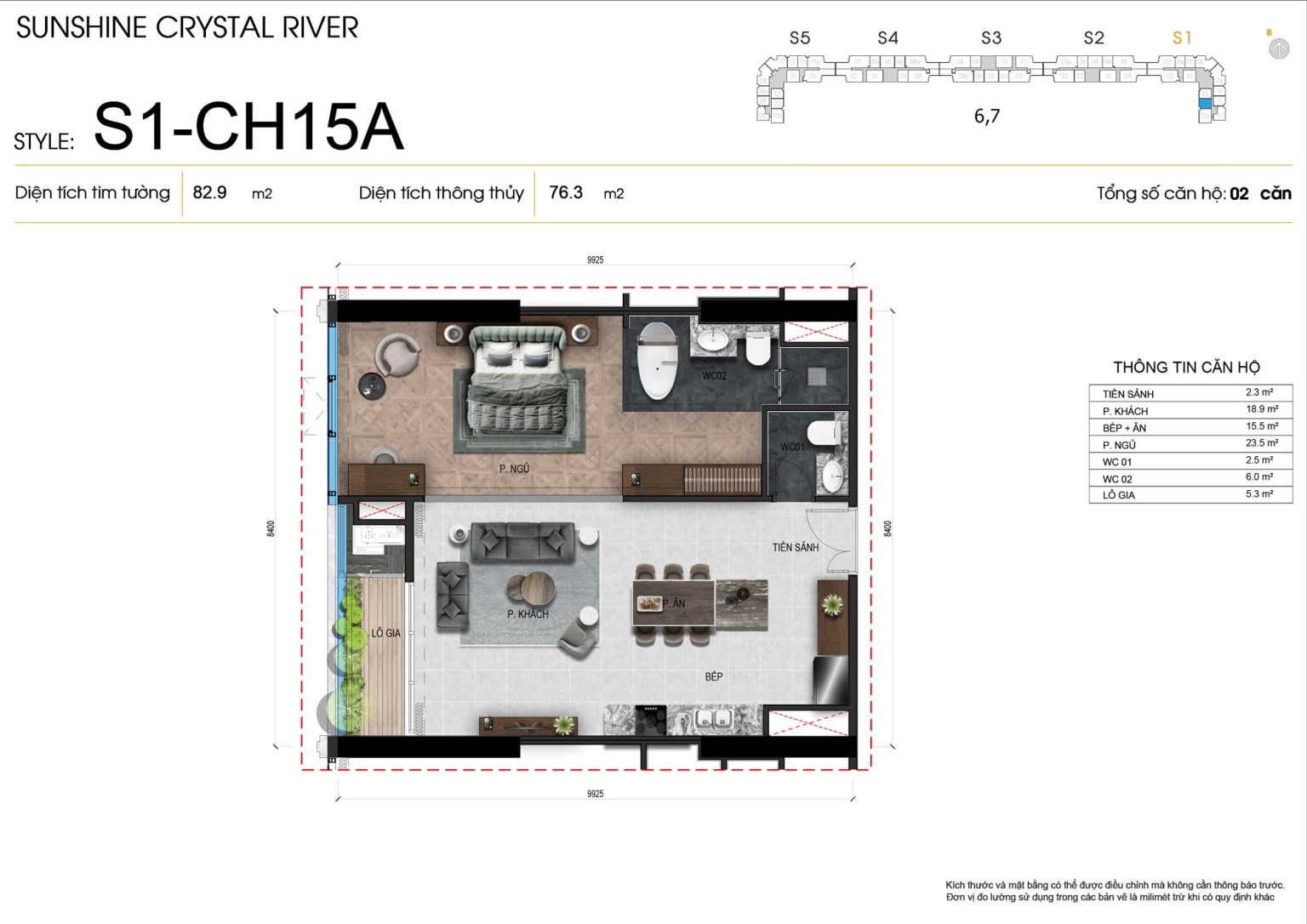
Task: Select the S4 tower label
Action: pos(888,37)
